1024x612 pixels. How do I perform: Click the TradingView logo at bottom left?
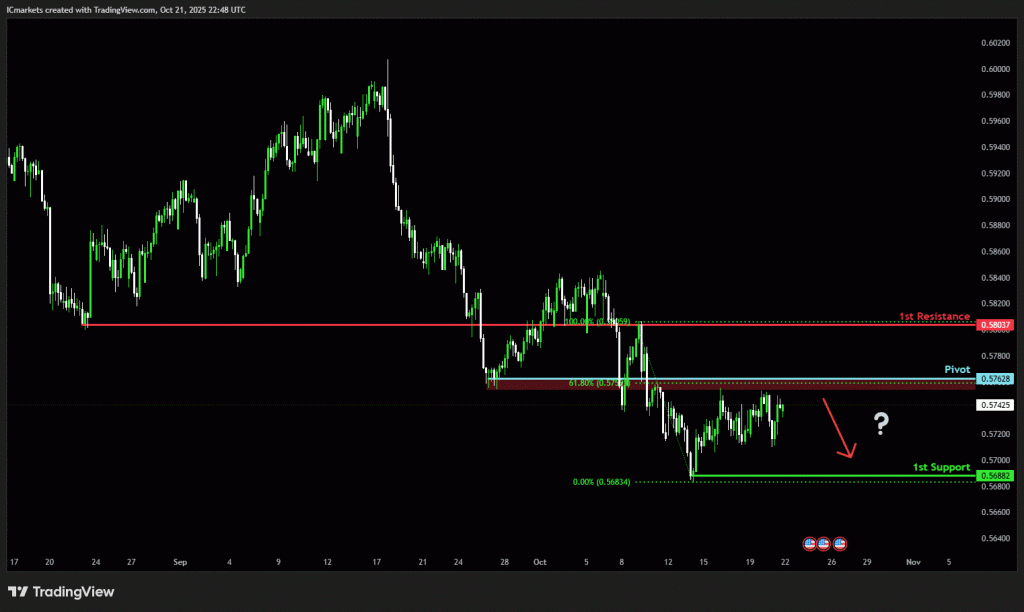62,592
